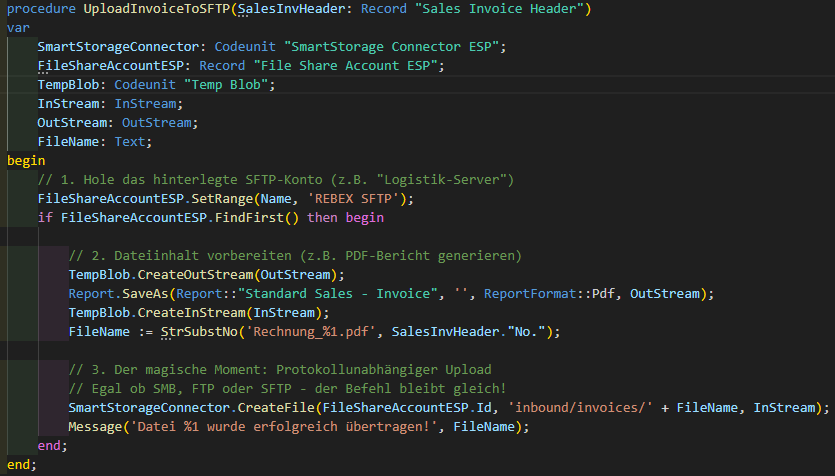Click the FindFirst() method call
835x476 pixels.
click(260, 218)
